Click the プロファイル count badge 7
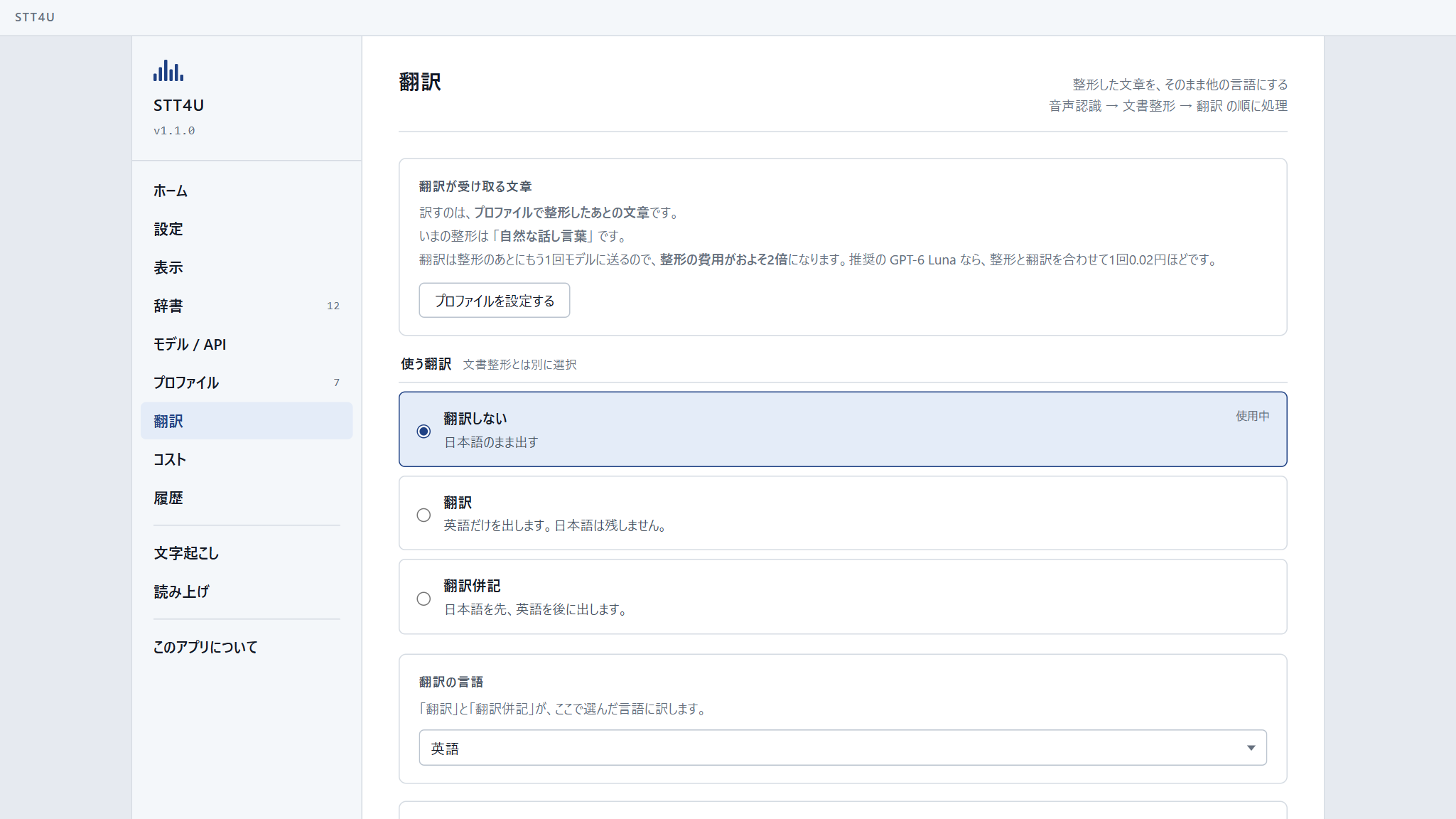Image resolution: width=1456 pixels, height=819 pixels. [337, 382]
